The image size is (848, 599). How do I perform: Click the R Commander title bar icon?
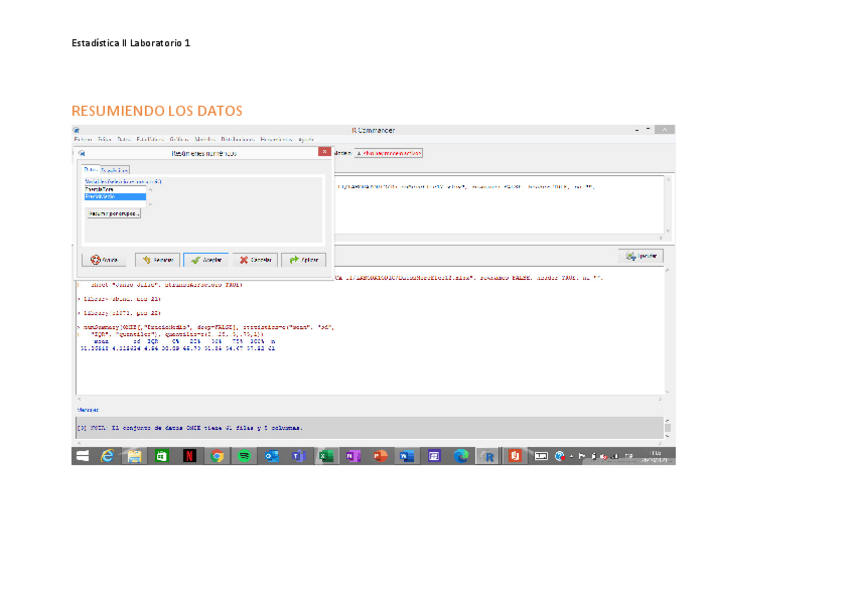click(x=77, y=130)
